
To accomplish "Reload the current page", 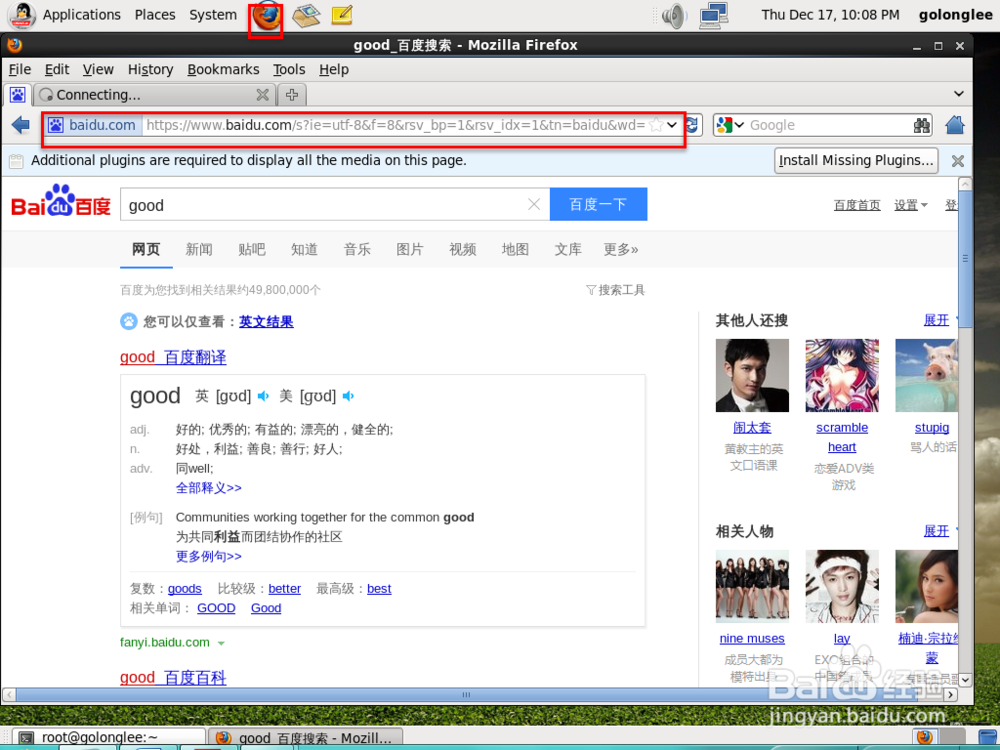I will tap(692, 125).
